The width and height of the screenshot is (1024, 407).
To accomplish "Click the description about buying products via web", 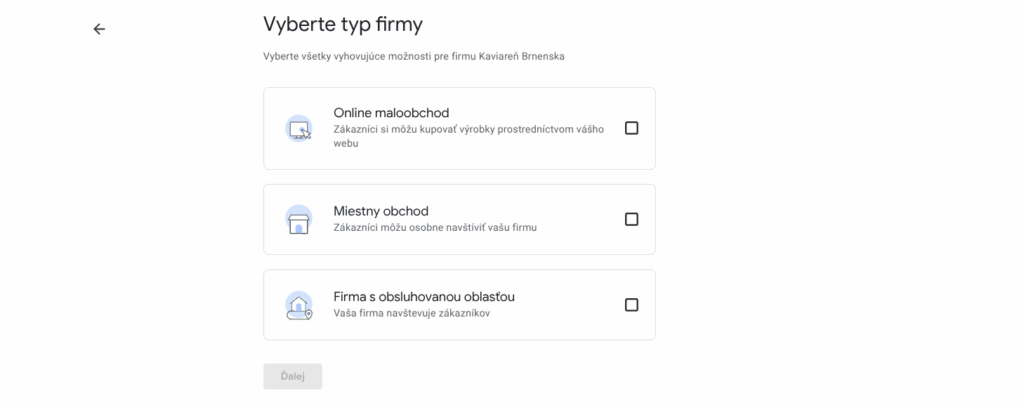I will pos(469,136).
